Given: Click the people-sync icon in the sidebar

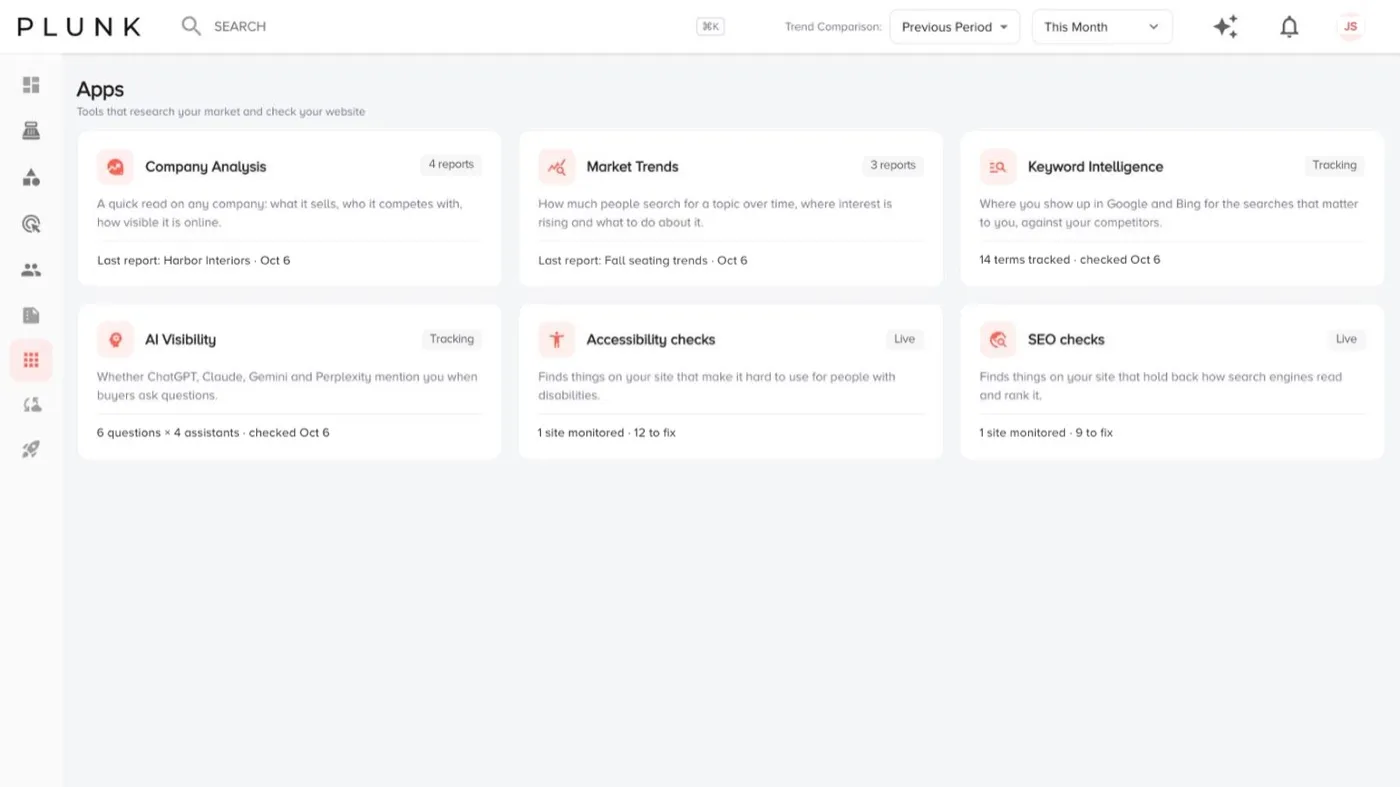Looking at the screenshot, I should click(x=31, y=405).
